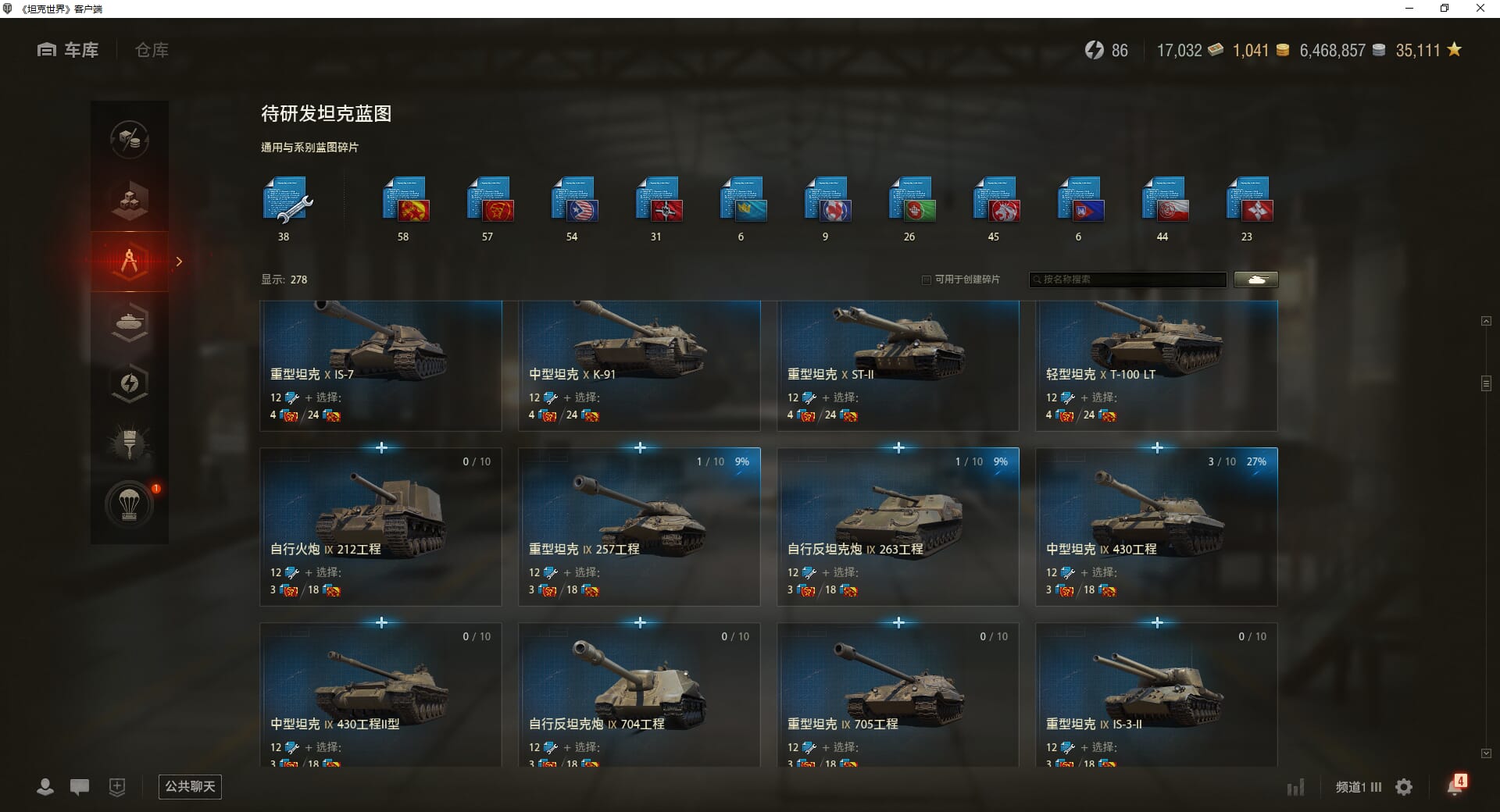
Task: Click the plus above the 257工程 card
Action: click(x=640, y=447)
